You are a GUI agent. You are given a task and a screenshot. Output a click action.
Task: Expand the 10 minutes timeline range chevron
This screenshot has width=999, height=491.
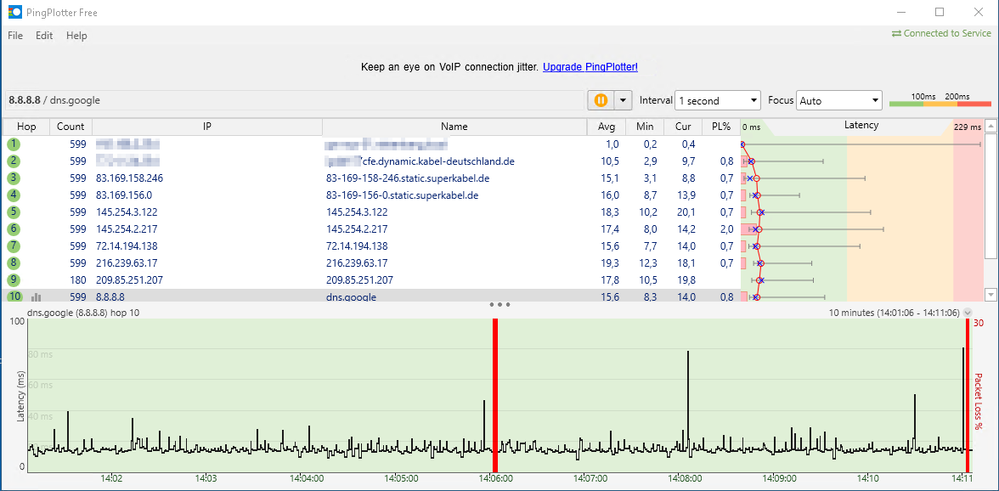(968, 313)
